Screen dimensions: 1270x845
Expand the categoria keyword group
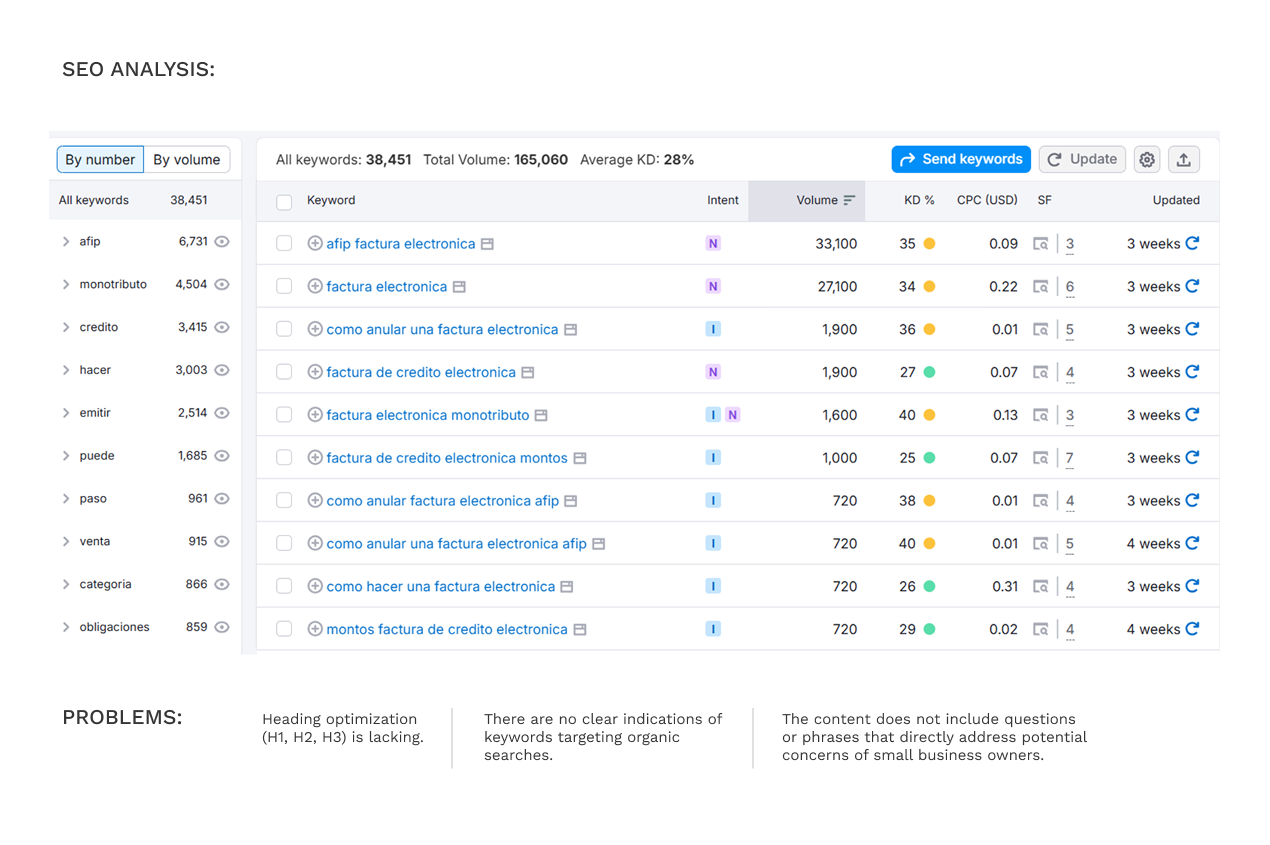coord(66,585)
